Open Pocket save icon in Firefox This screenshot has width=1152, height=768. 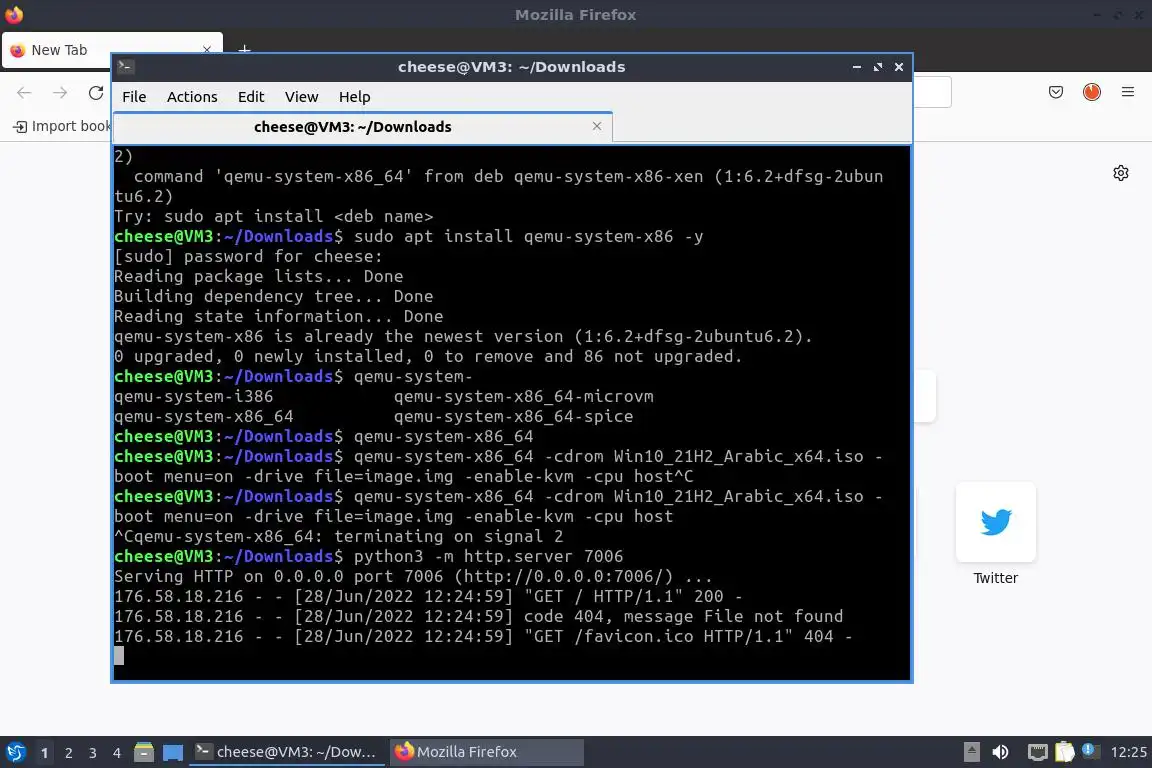point(1056,92)
